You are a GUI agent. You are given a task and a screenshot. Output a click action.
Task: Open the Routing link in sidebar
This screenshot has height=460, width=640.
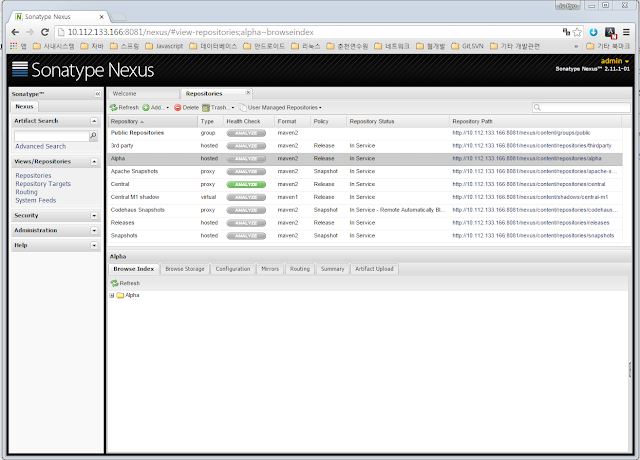pyautogui.click(x=27, y=192)
